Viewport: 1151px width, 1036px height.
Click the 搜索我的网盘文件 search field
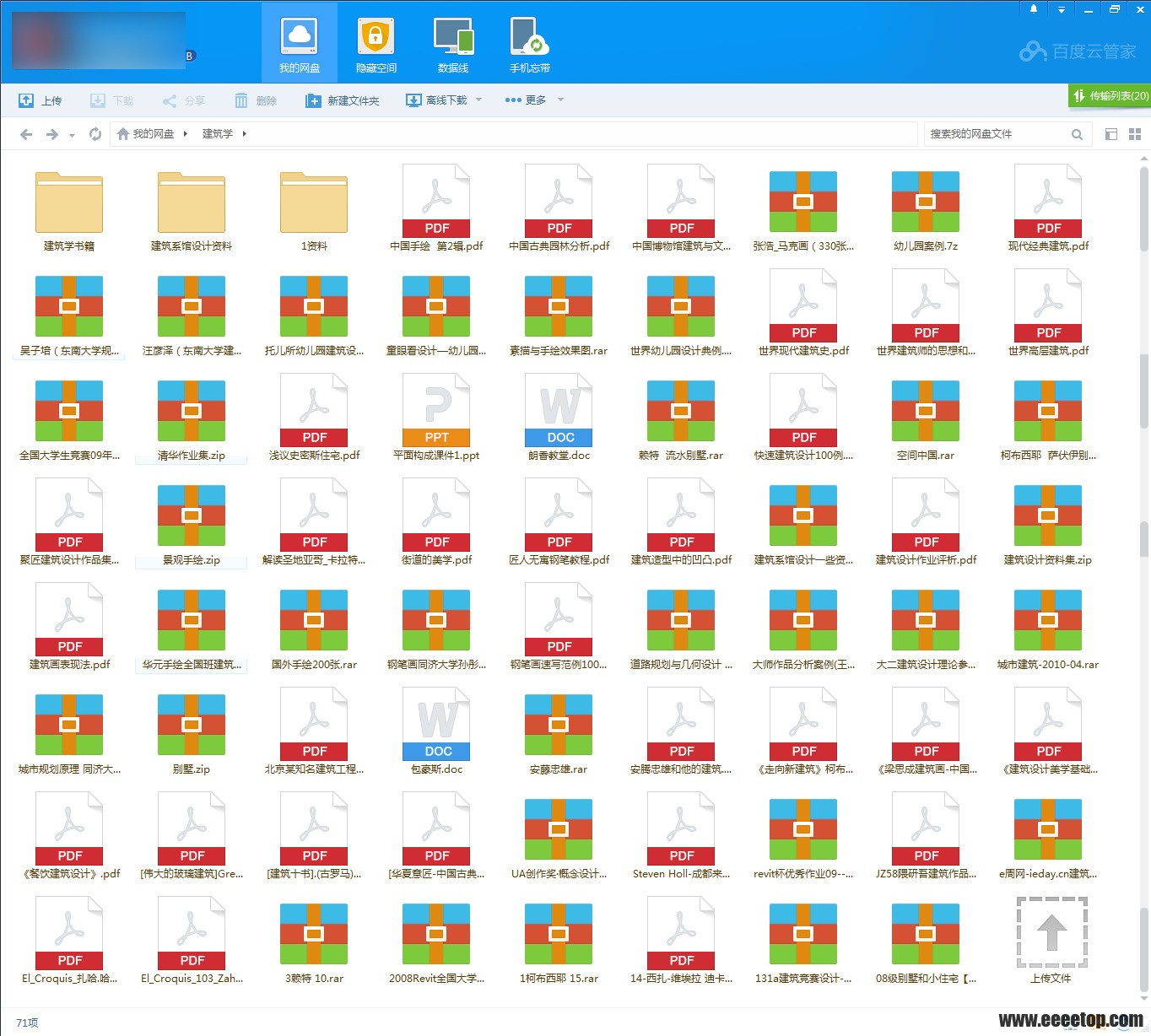point(996,134)
